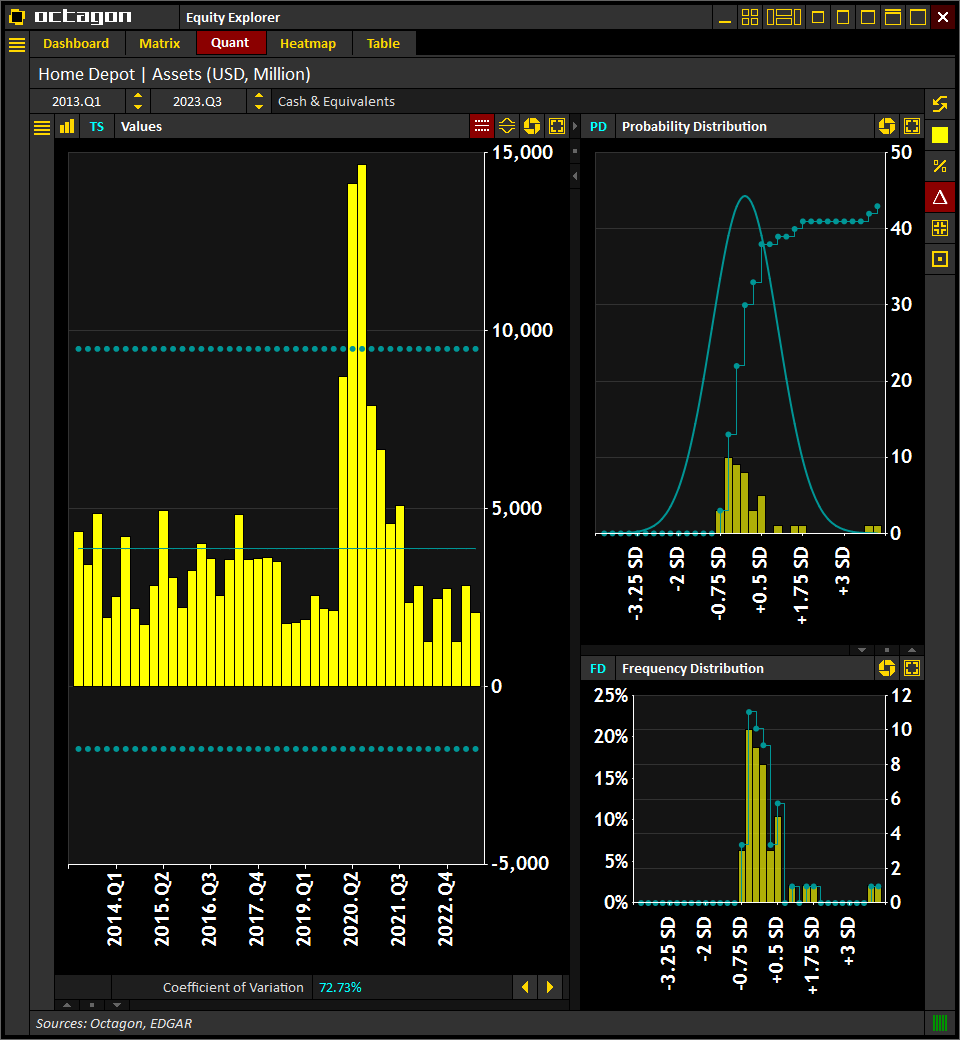The image size is (960, 1040).
Task: Click snapshot icon in Probability Distribution header
Action: 887,126
